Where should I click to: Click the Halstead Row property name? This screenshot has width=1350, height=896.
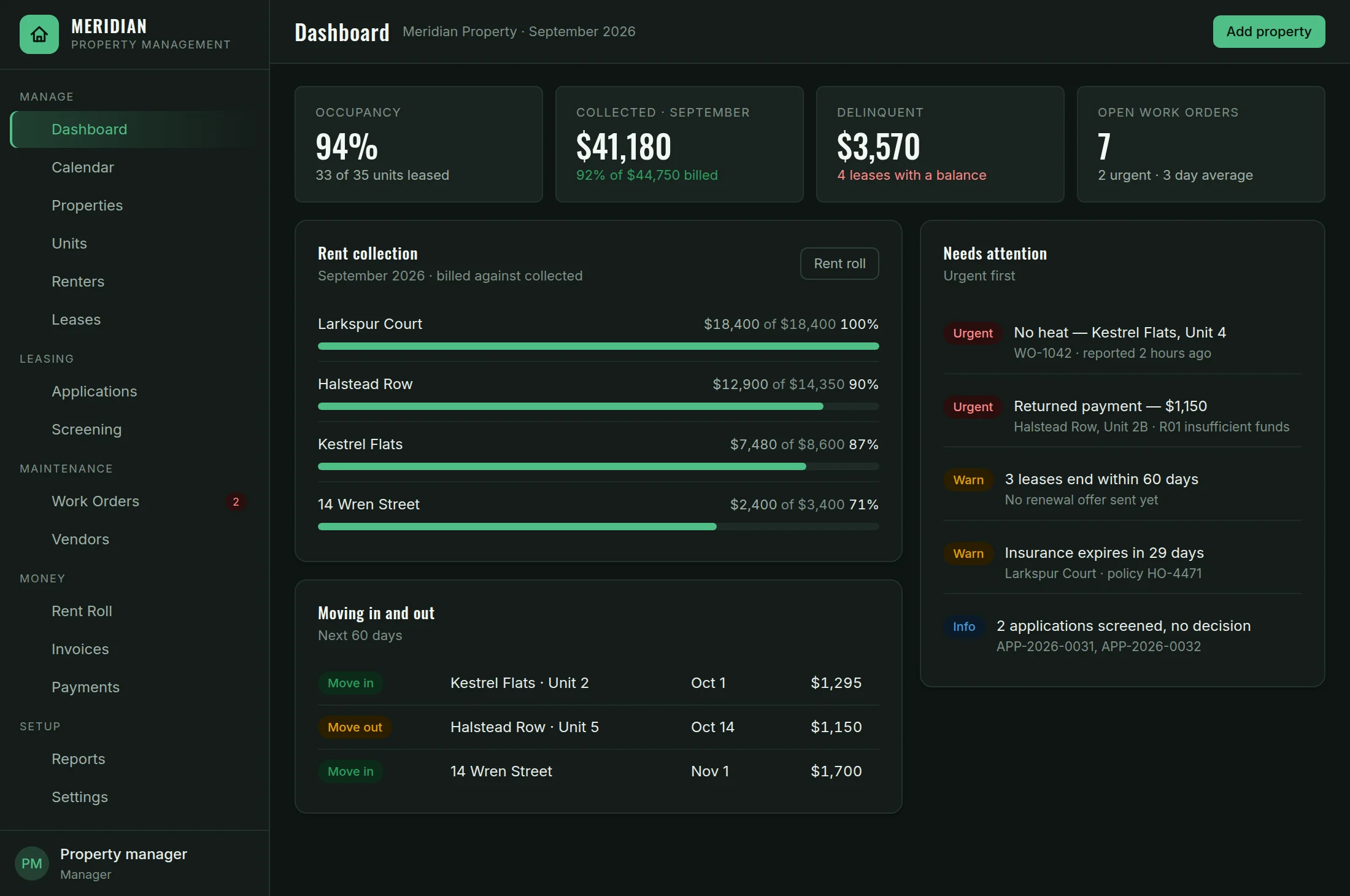click(x=365, y=384)
